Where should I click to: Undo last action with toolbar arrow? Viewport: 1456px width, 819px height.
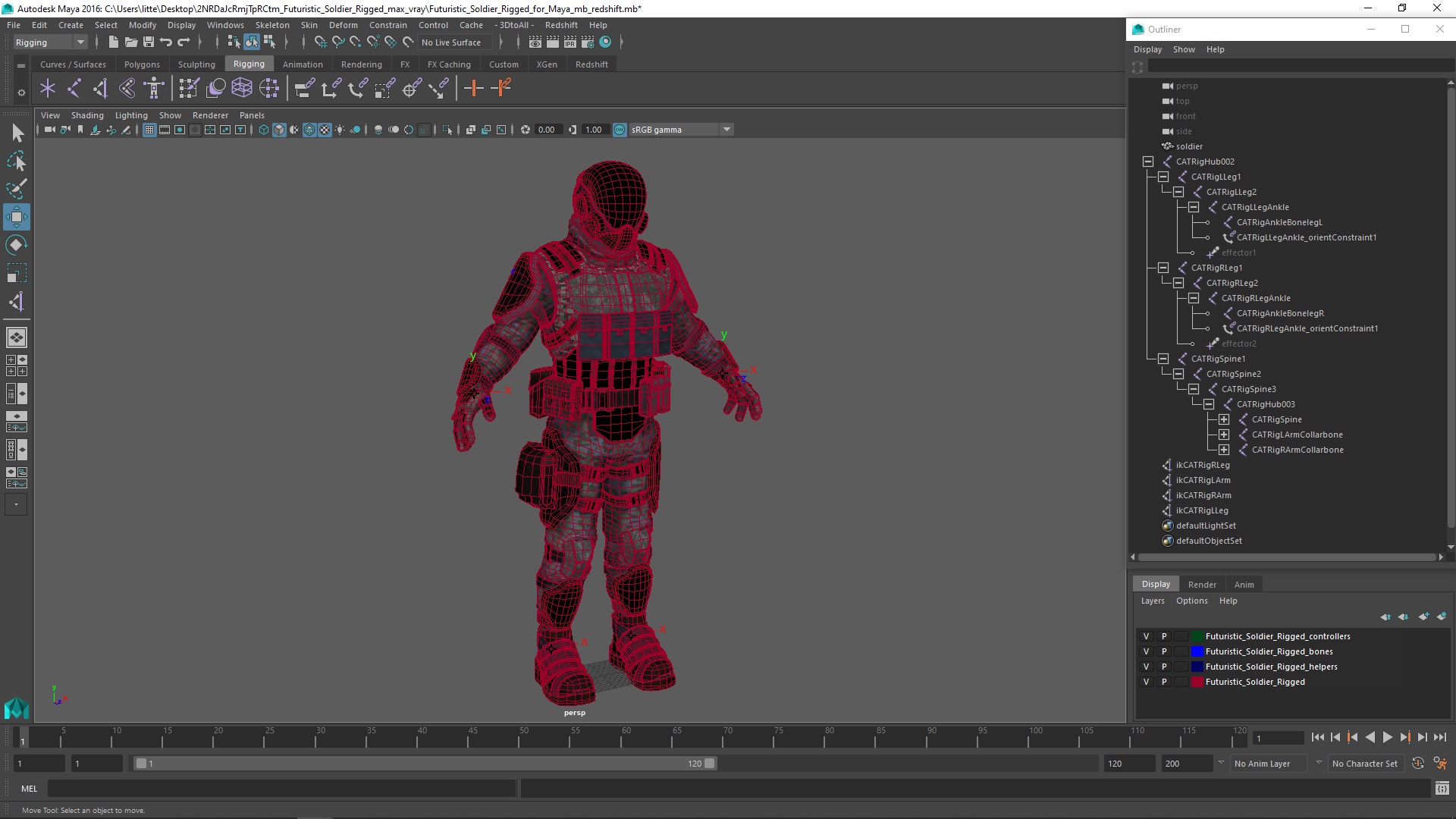[166, 42]
